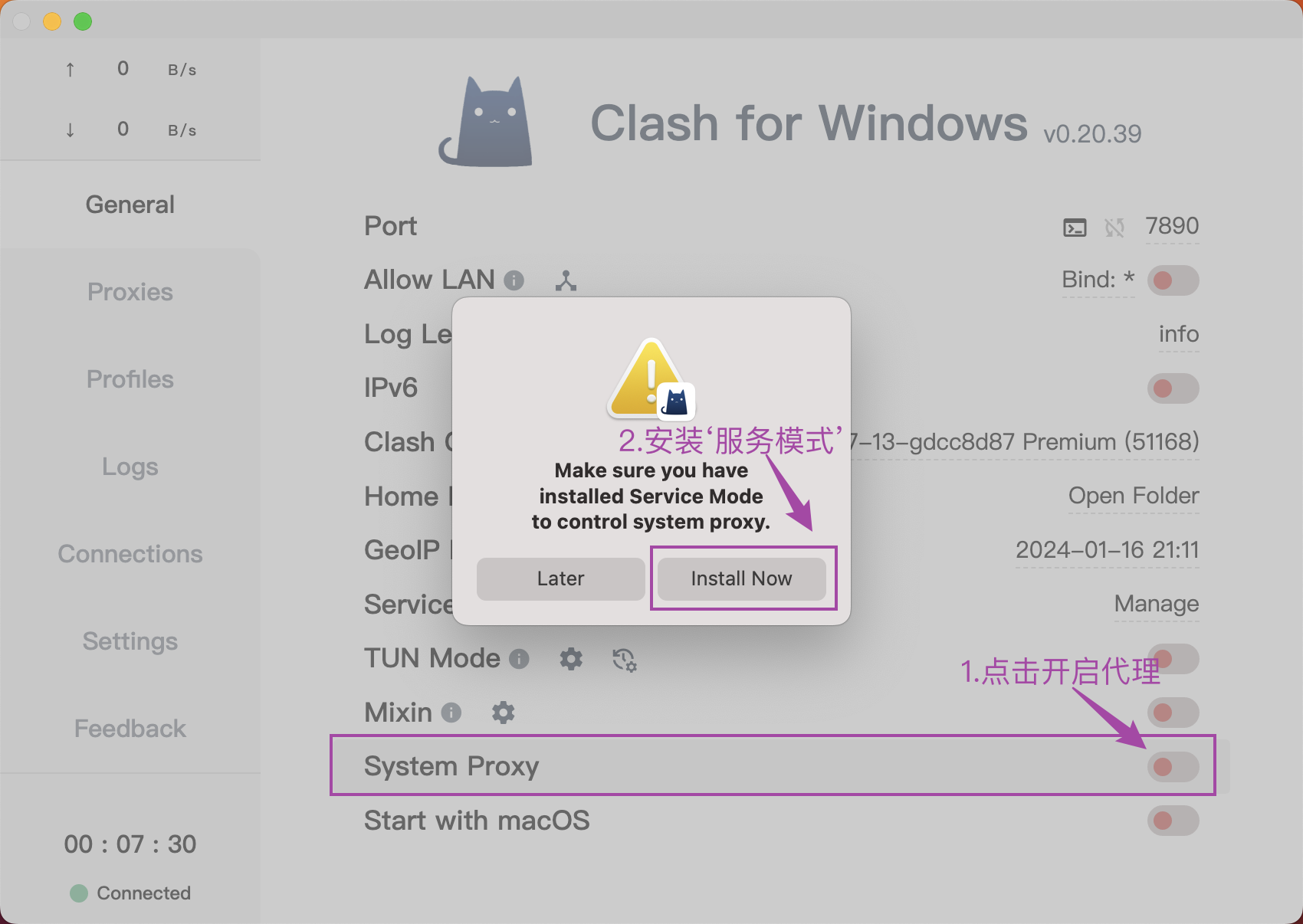The image size is (1303, 924).
Task: Click the info icon next to Mixin
Action: (x=451, y=713)
